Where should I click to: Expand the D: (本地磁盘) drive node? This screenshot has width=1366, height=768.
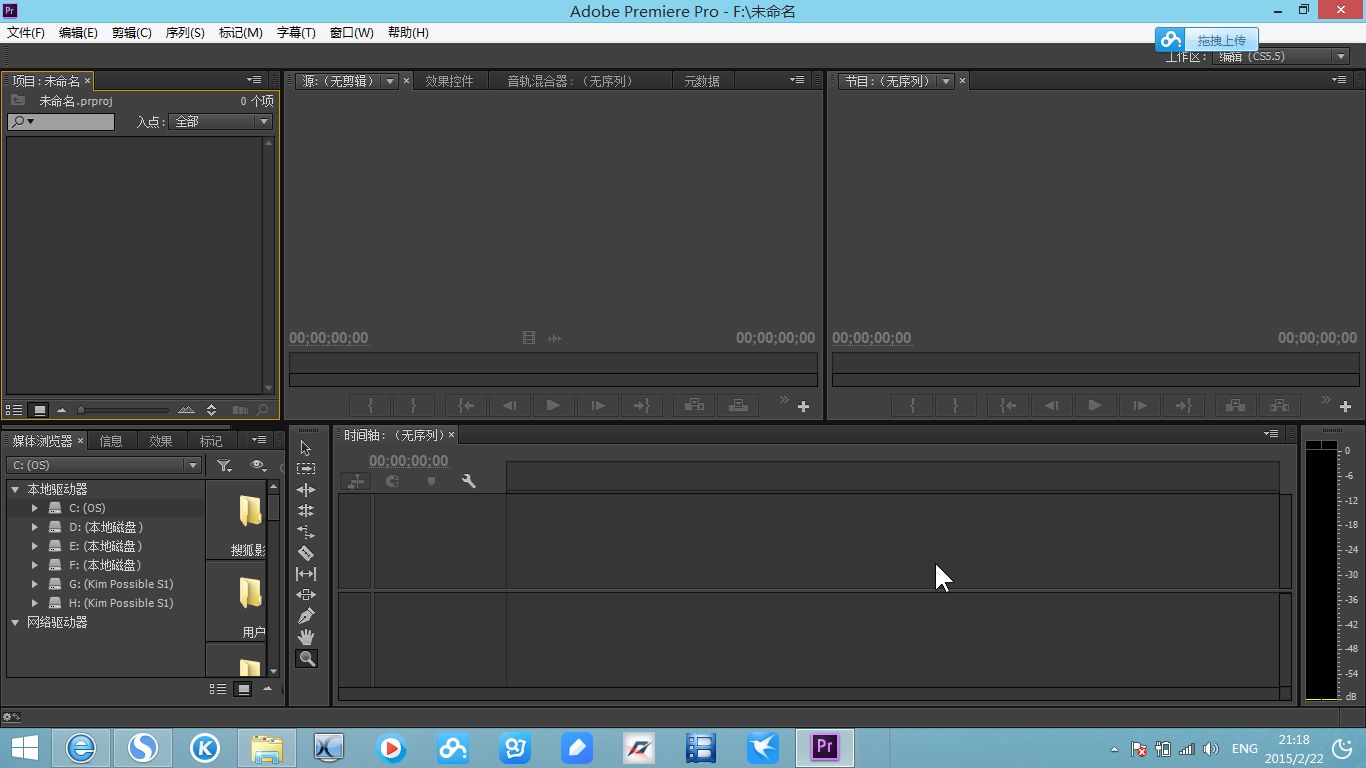(35, 527)
